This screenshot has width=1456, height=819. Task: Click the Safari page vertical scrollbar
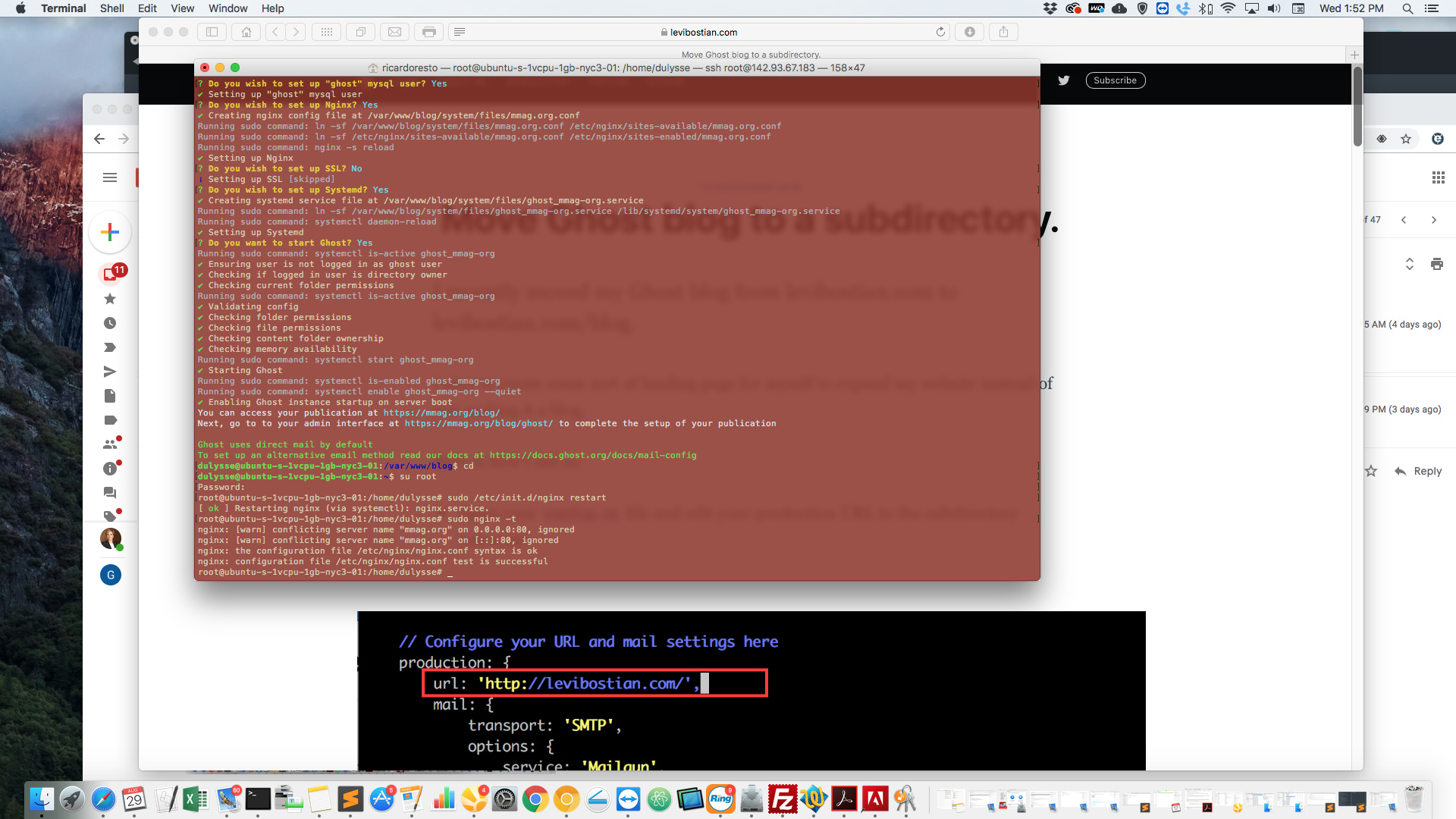(x=1357, y=106)
